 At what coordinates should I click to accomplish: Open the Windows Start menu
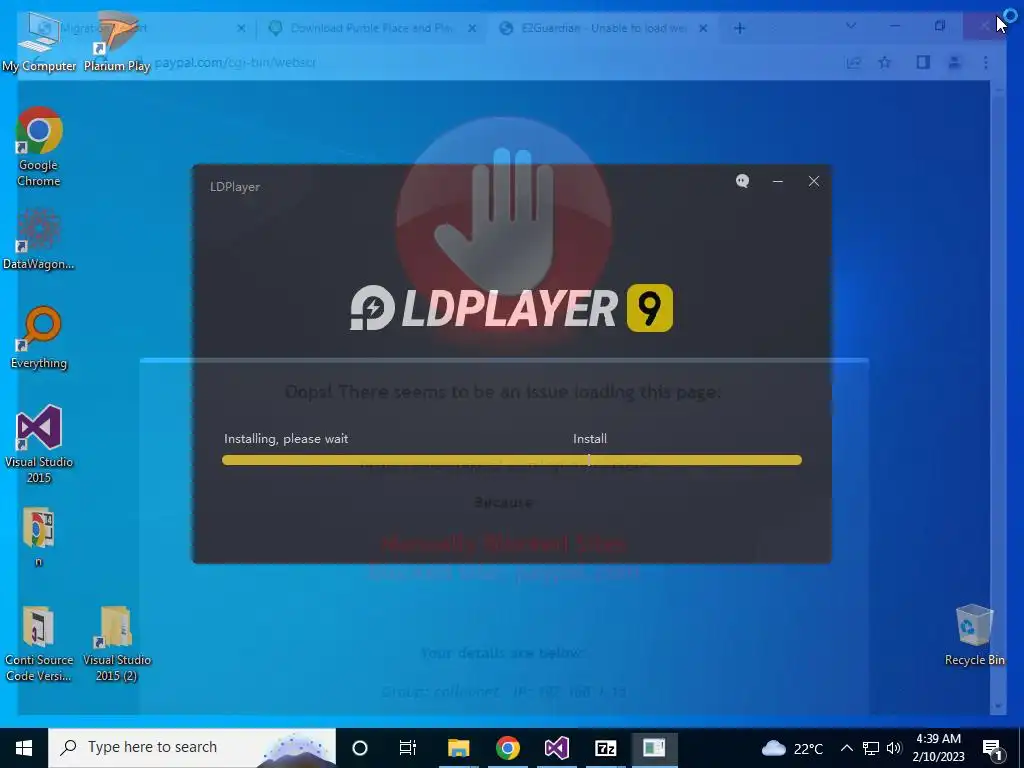pyautogui.click(x=24, y=748)
